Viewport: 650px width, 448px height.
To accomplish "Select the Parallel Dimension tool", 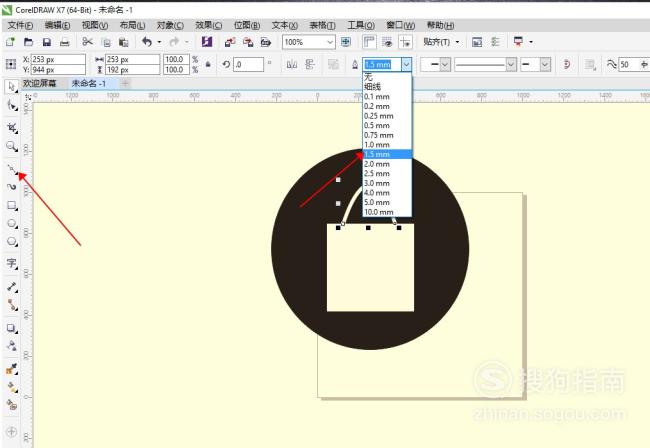I will pyautogui.click(x=12, y=286).
